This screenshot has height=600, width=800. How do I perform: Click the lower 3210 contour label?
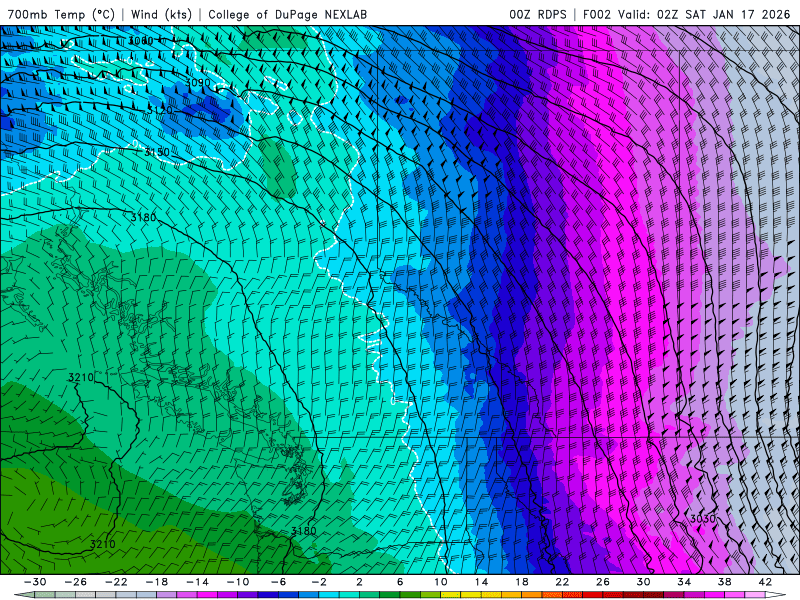point(102,544)
